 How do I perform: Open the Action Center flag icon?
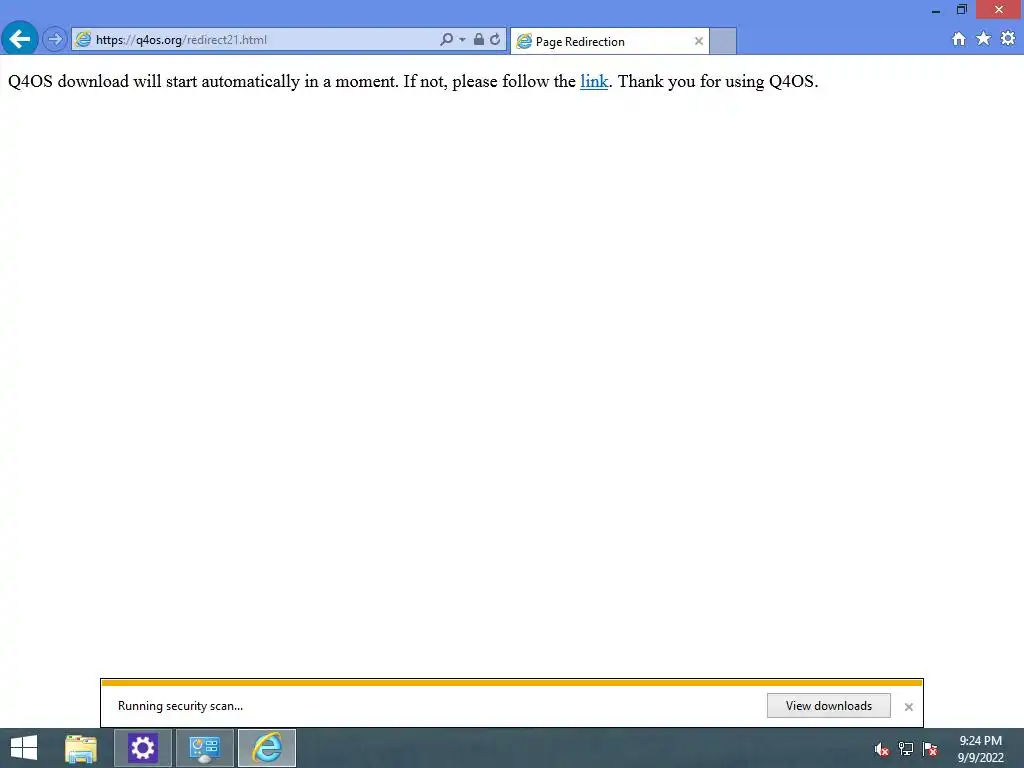click(x=930, y=749)
